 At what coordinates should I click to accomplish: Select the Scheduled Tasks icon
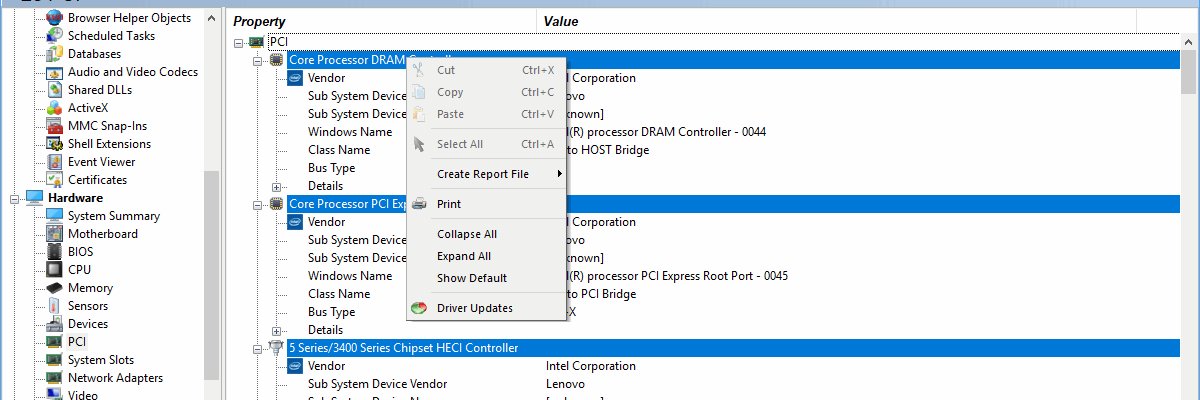(54, 36)
